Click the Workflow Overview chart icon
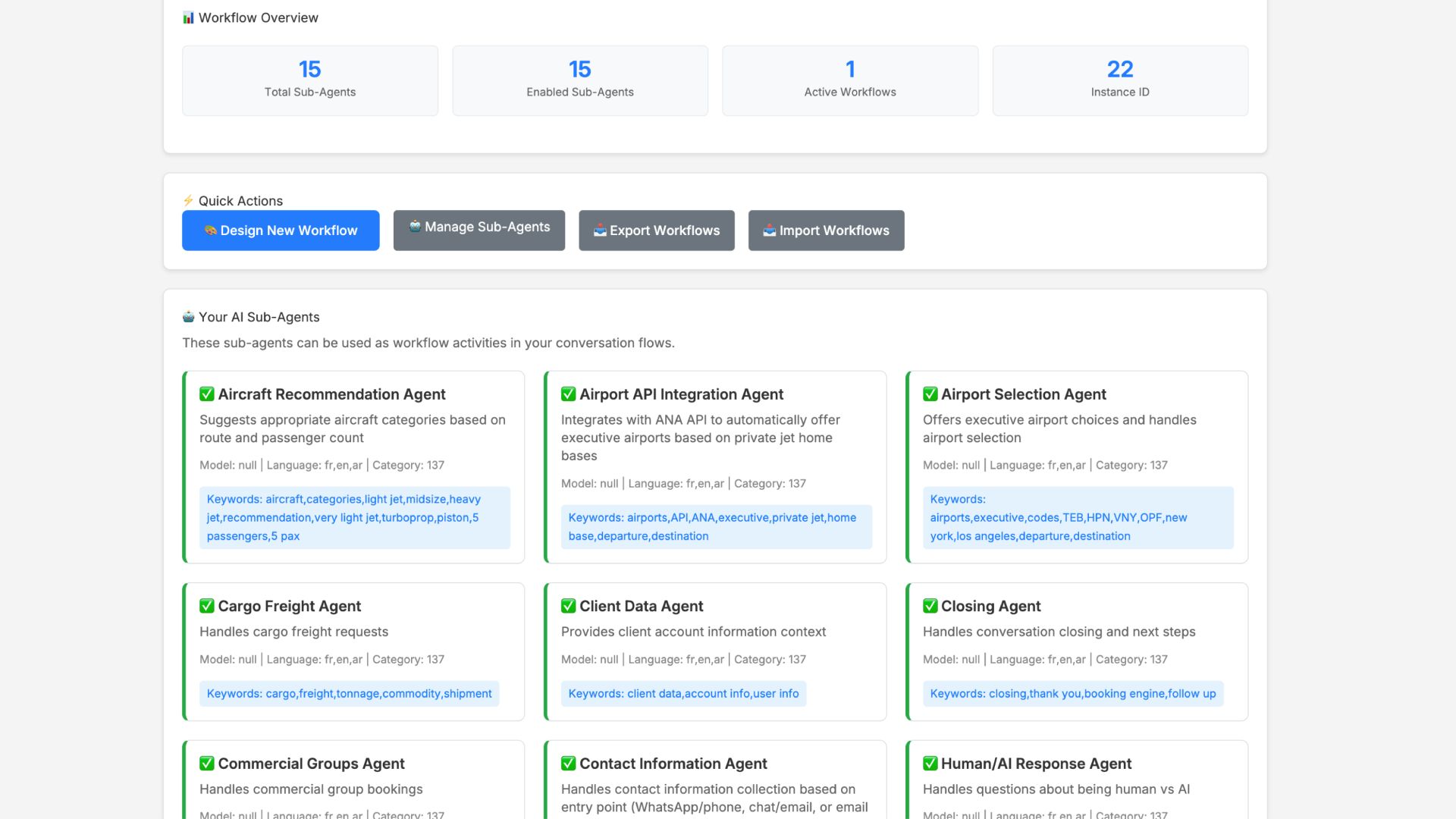The width and height of the screenshot is (1456, 819). 188,17
